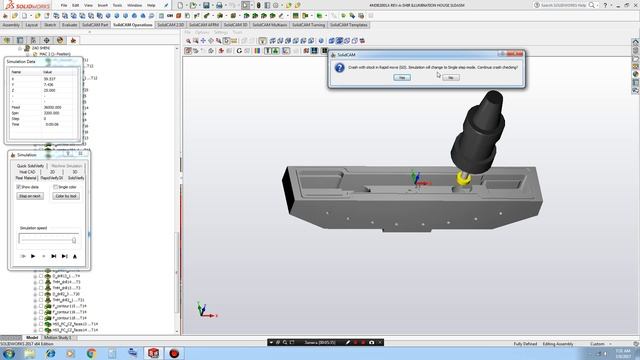The image size is (640, 360).
Task: Switch to the Host CAD simulation tab
Action: tap(27, 172)
